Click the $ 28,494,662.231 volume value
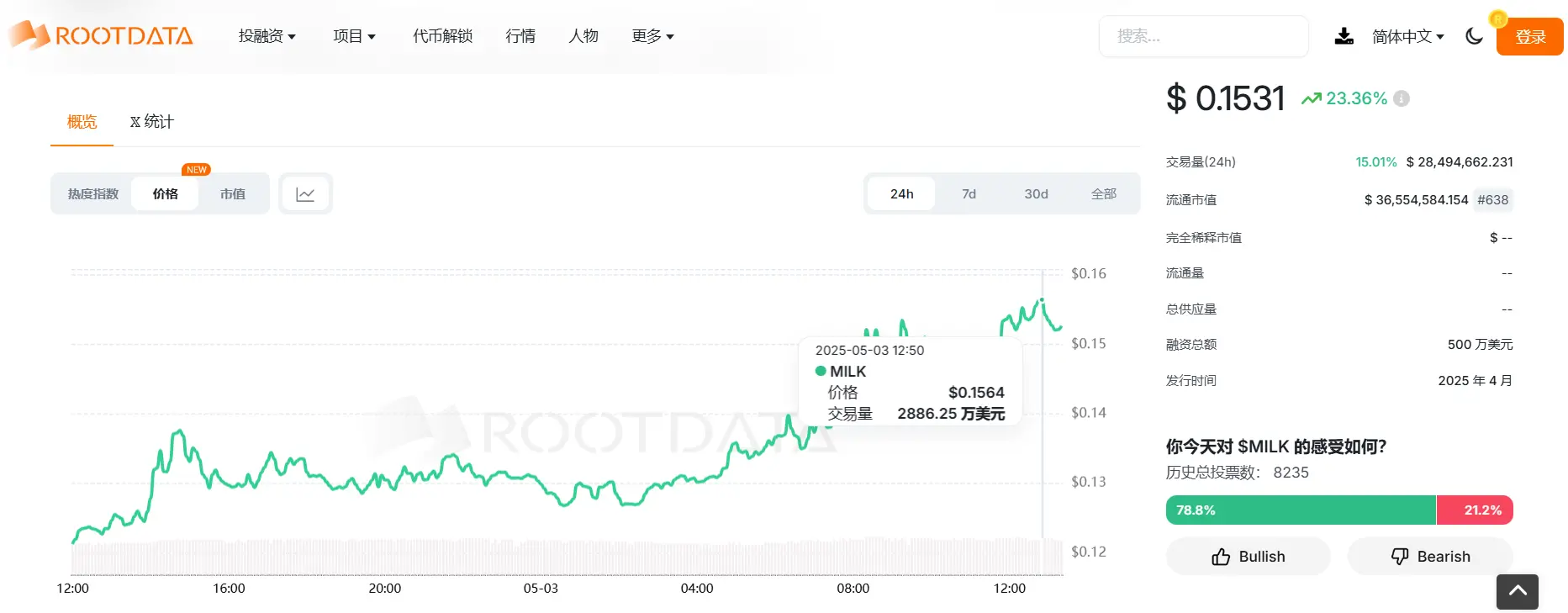 1460,162
